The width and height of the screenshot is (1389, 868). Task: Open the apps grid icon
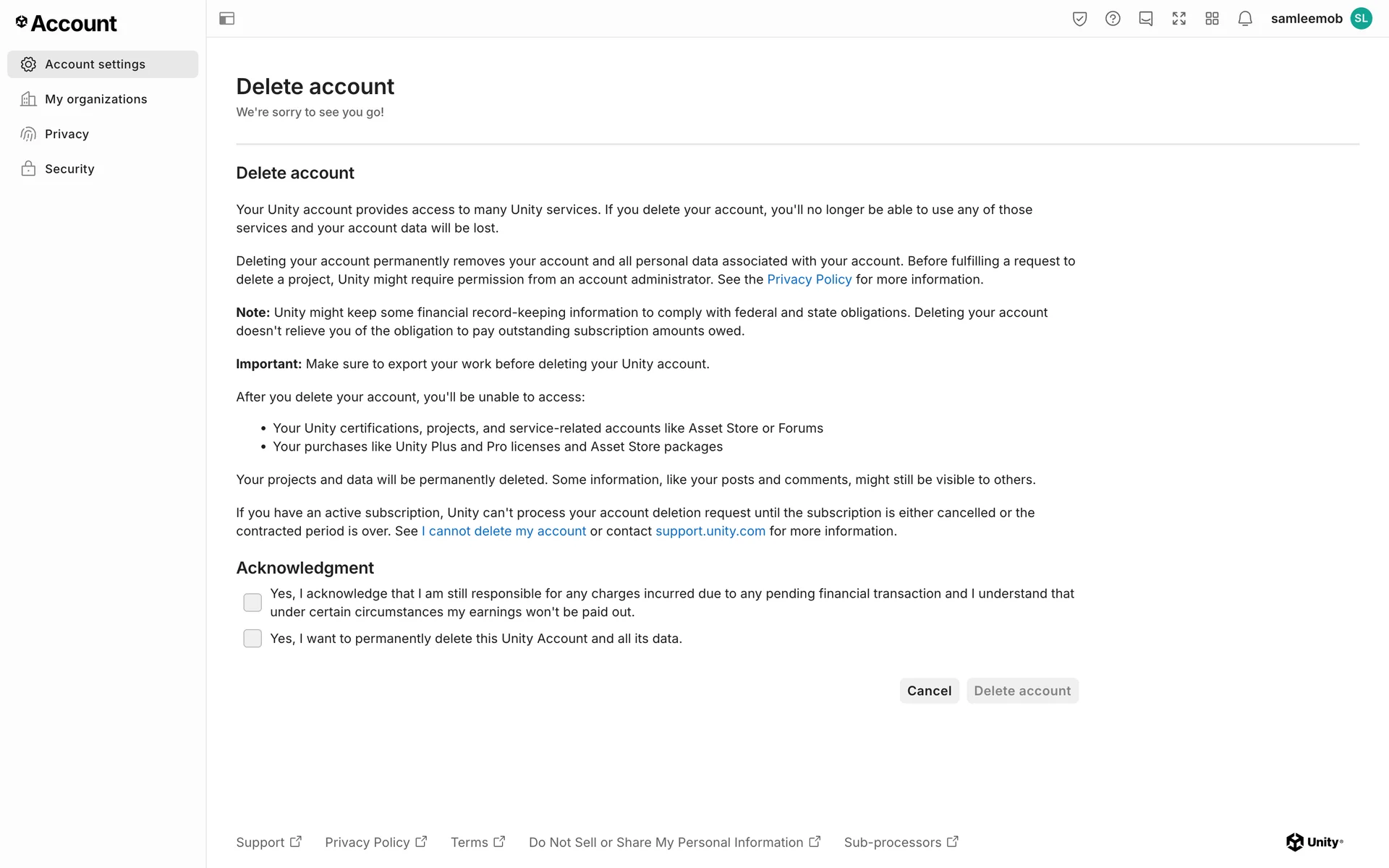(1212, 19)
